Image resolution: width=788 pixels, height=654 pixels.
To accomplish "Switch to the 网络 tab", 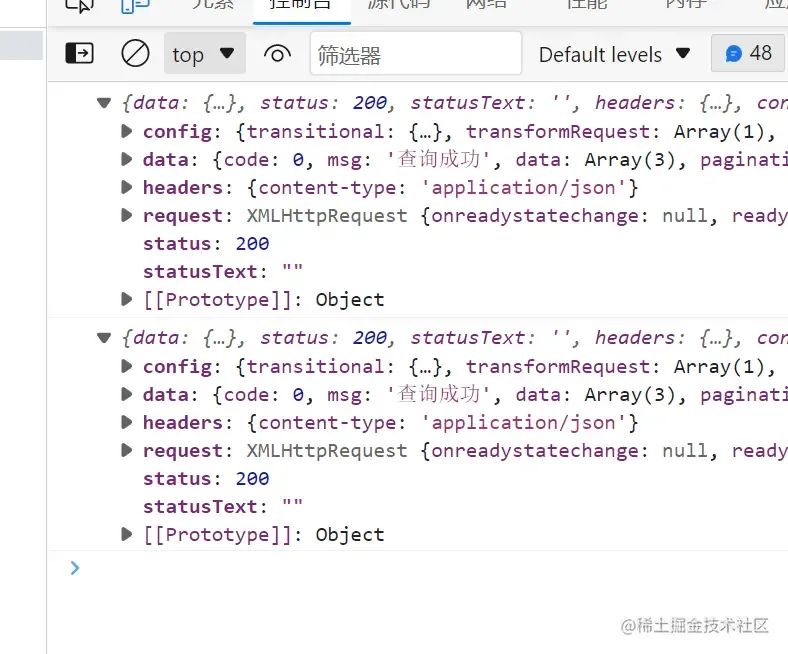I will click(493, 5).
